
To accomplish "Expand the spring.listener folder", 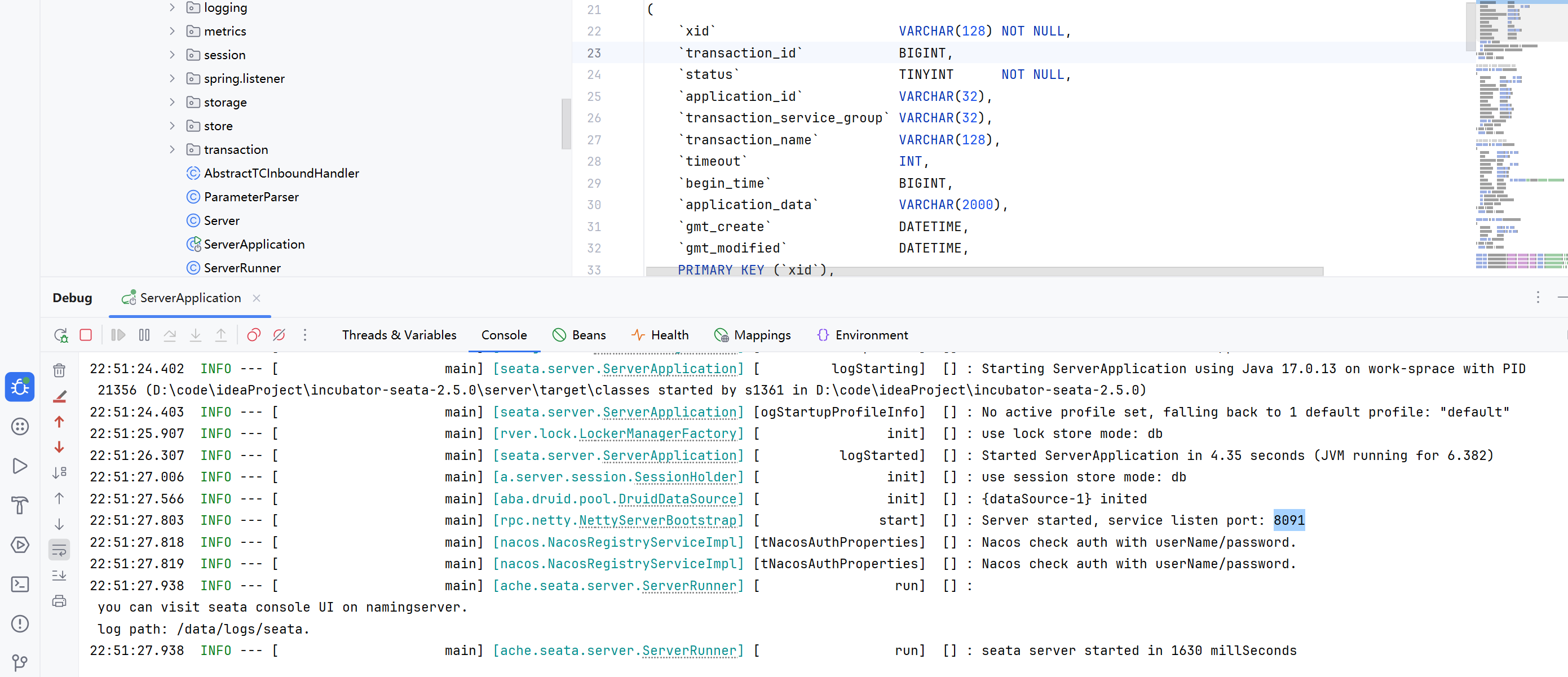I will [x=173, y=78].
